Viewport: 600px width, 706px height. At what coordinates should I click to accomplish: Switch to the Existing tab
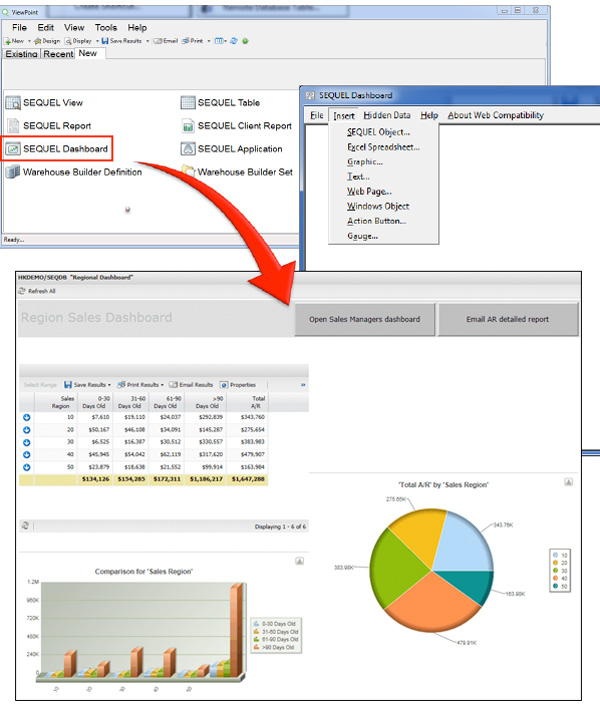(x=21, y=54)
